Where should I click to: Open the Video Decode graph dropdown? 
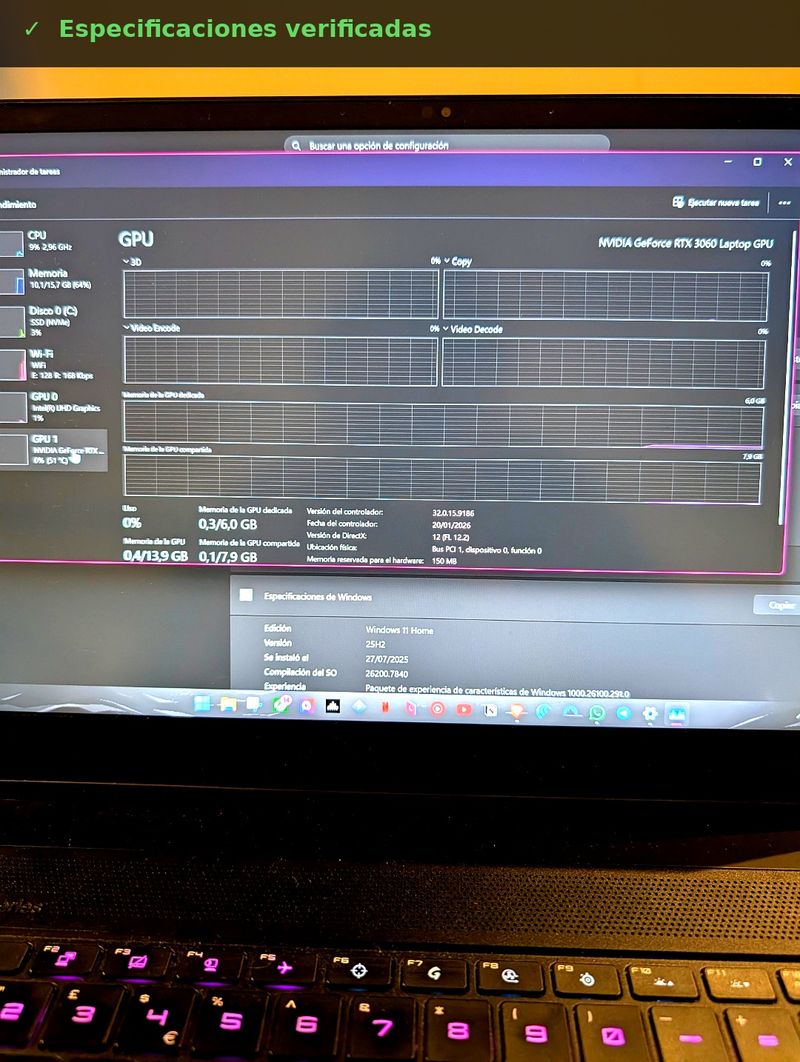446,329
